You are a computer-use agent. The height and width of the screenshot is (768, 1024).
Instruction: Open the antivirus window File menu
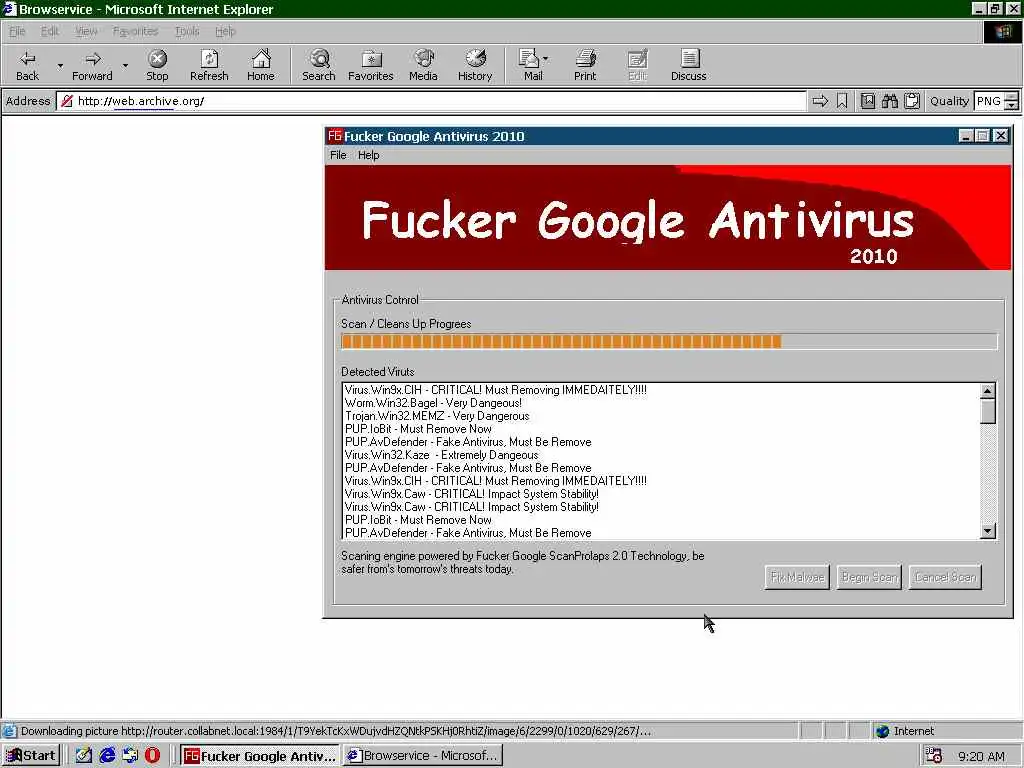pos(338,155)
